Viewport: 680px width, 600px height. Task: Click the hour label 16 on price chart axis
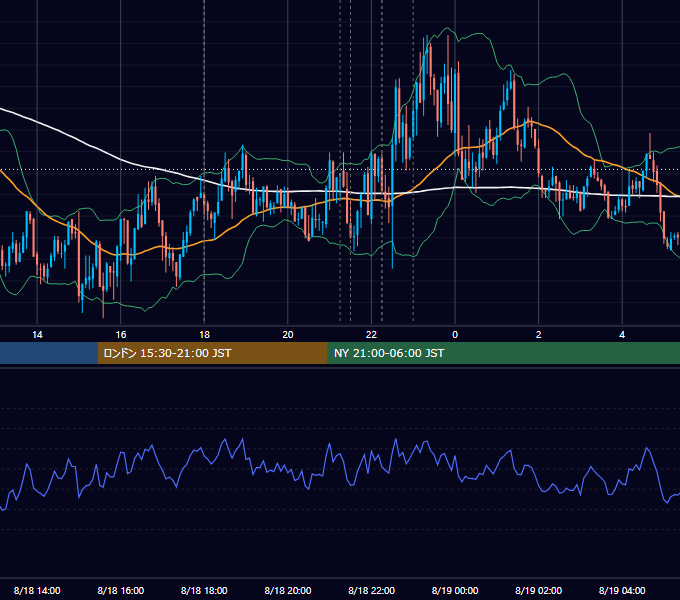click(121, 335)
